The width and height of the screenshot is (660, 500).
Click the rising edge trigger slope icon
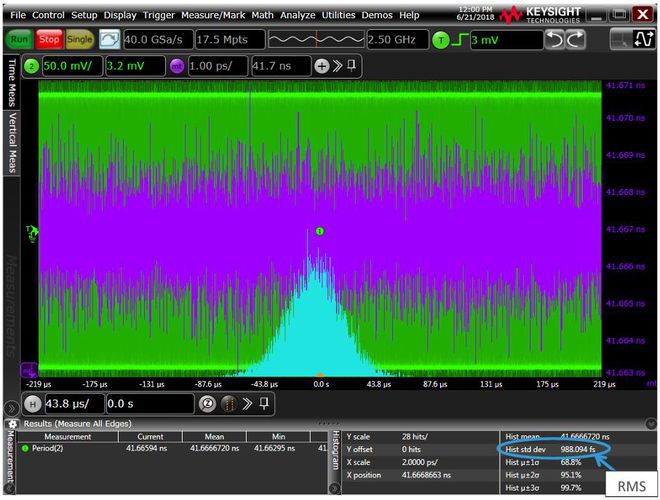pyautogui.click(x=459, y=40)
